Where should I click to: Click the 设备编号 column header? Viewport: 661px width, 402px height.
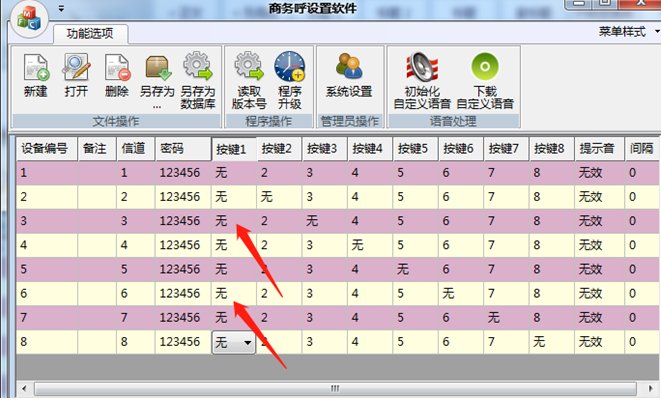[45, 148]
